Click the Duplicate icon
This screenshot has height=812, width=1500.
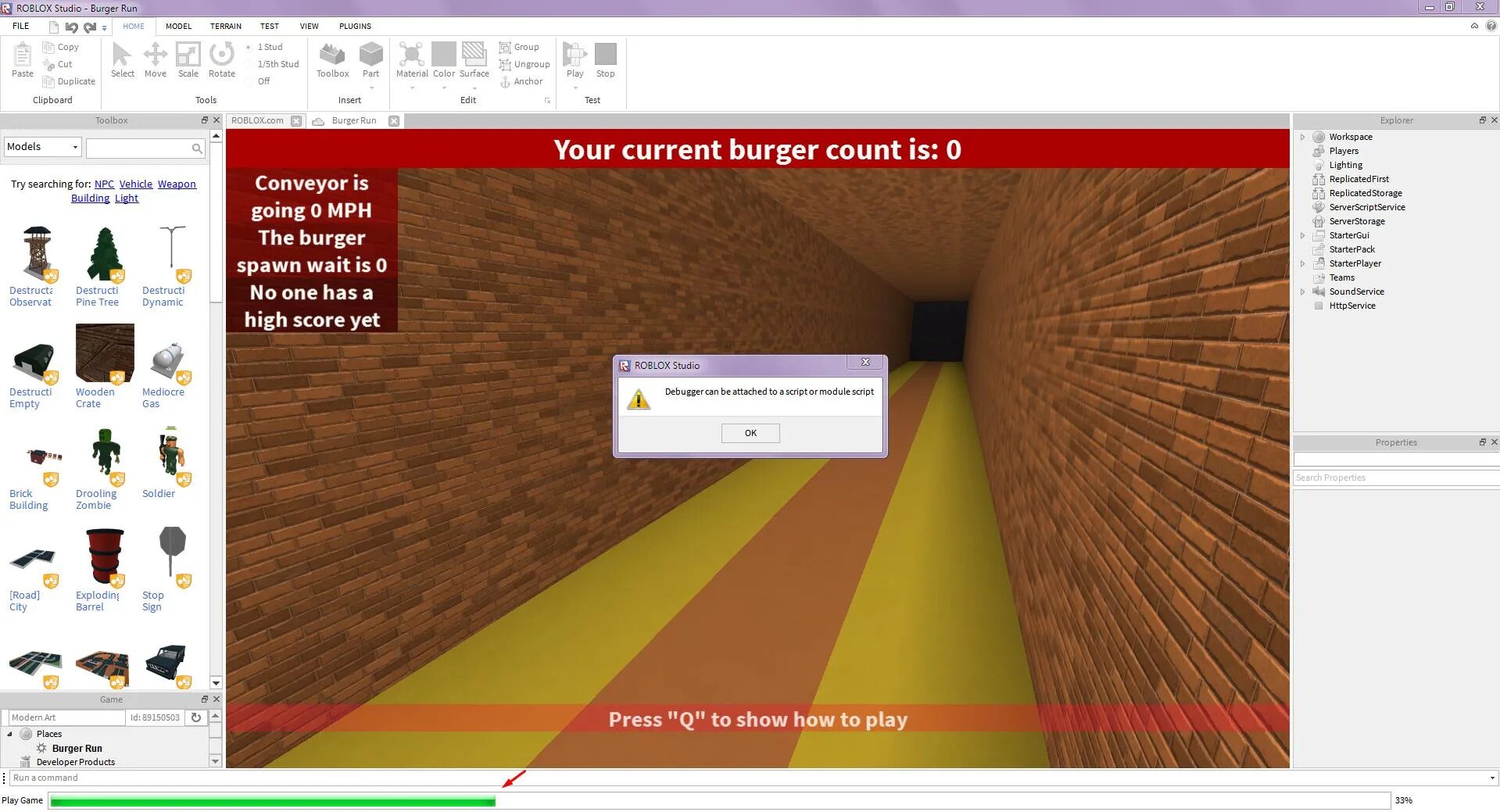[x=48, y=81]
